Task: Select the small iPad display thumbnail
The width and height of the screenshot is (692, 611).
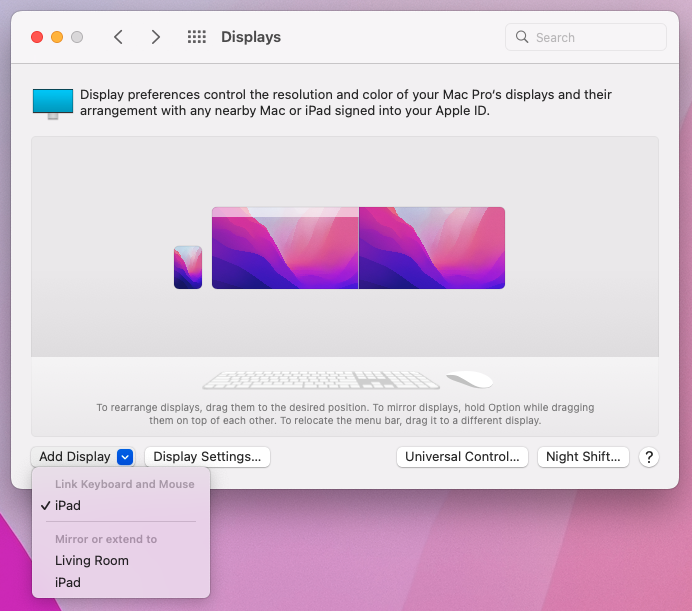Action: 188,267
